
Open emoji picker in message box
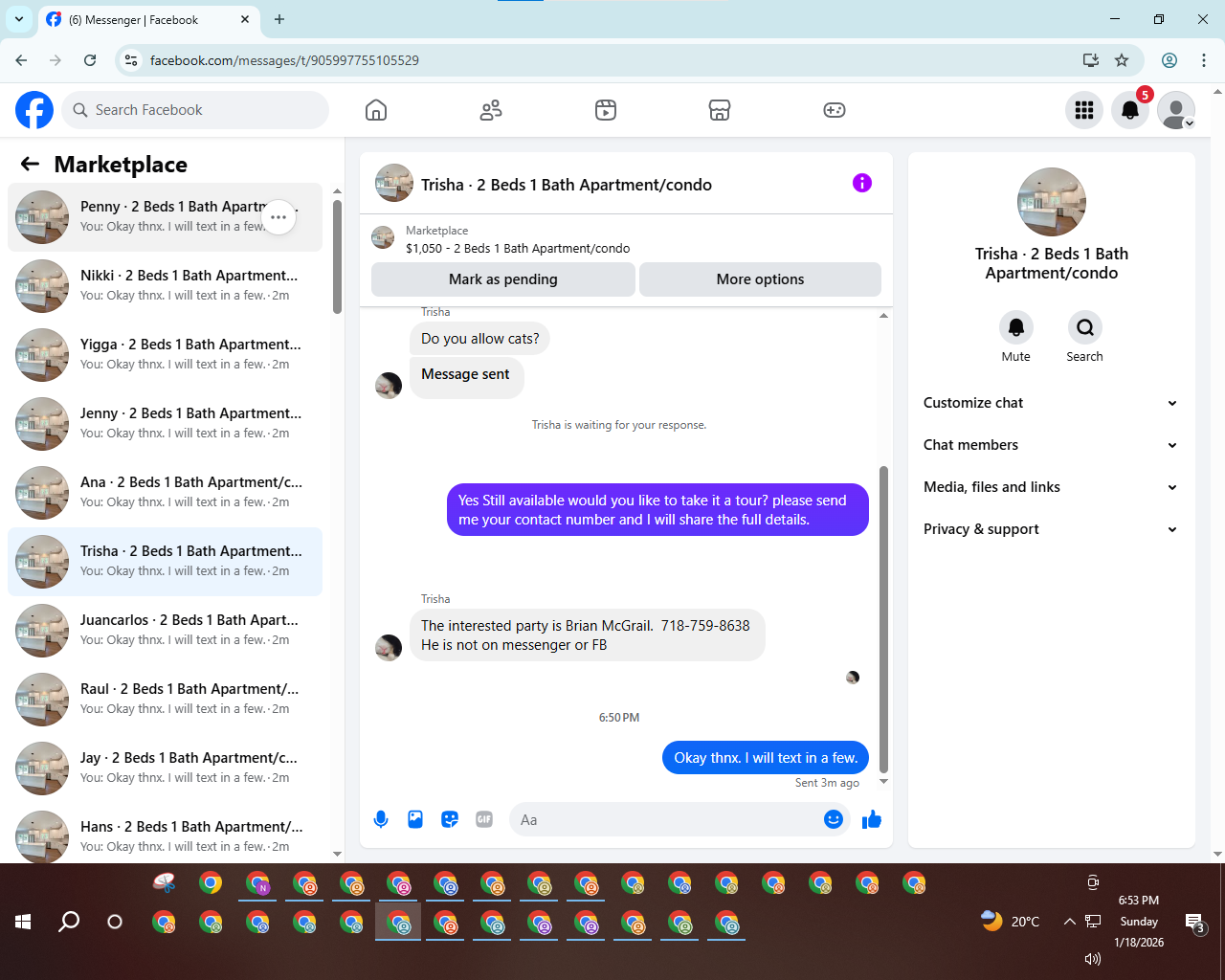(x=834, y=819)
